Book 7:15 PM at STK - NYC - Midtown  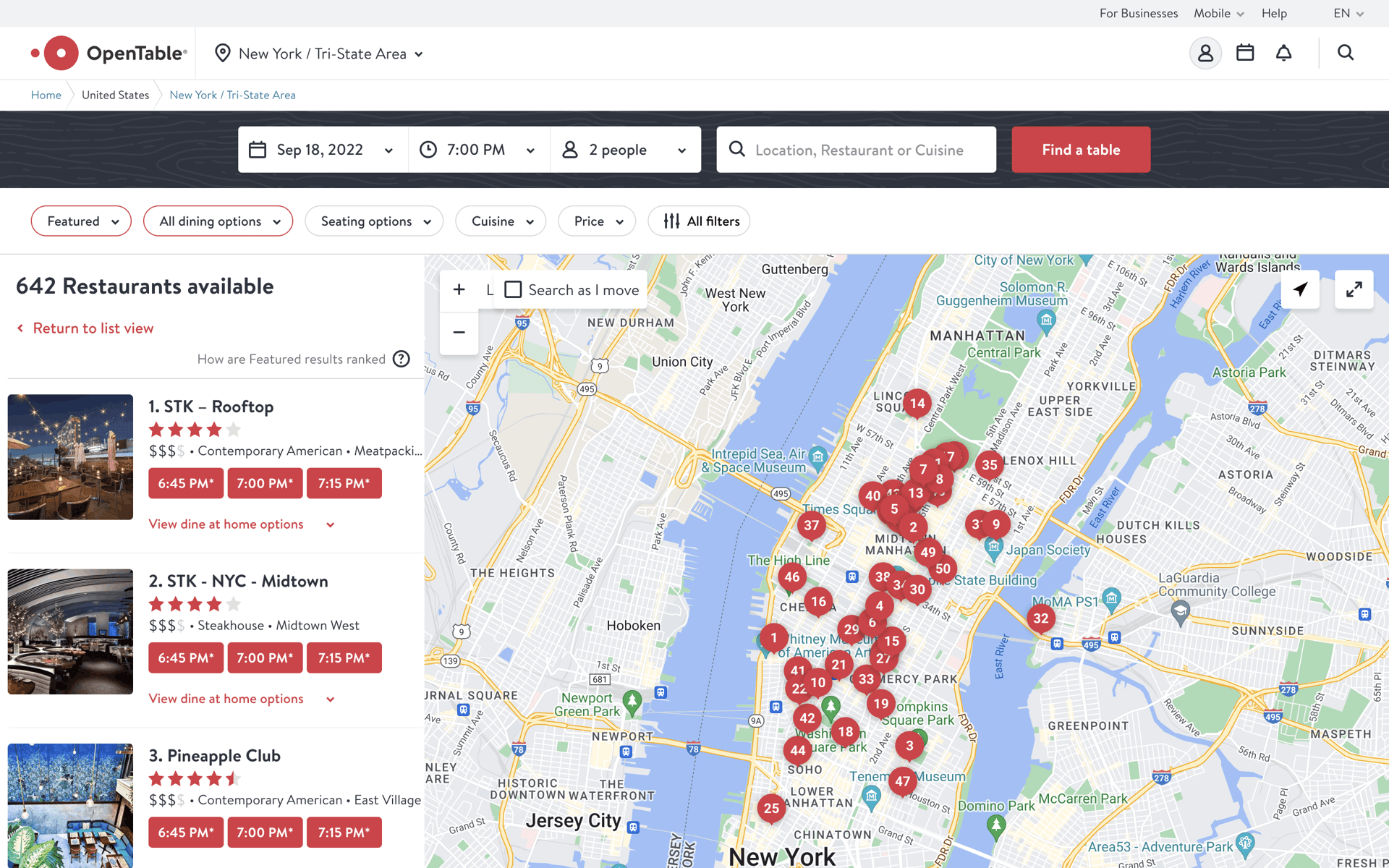(x=344, y=658)
